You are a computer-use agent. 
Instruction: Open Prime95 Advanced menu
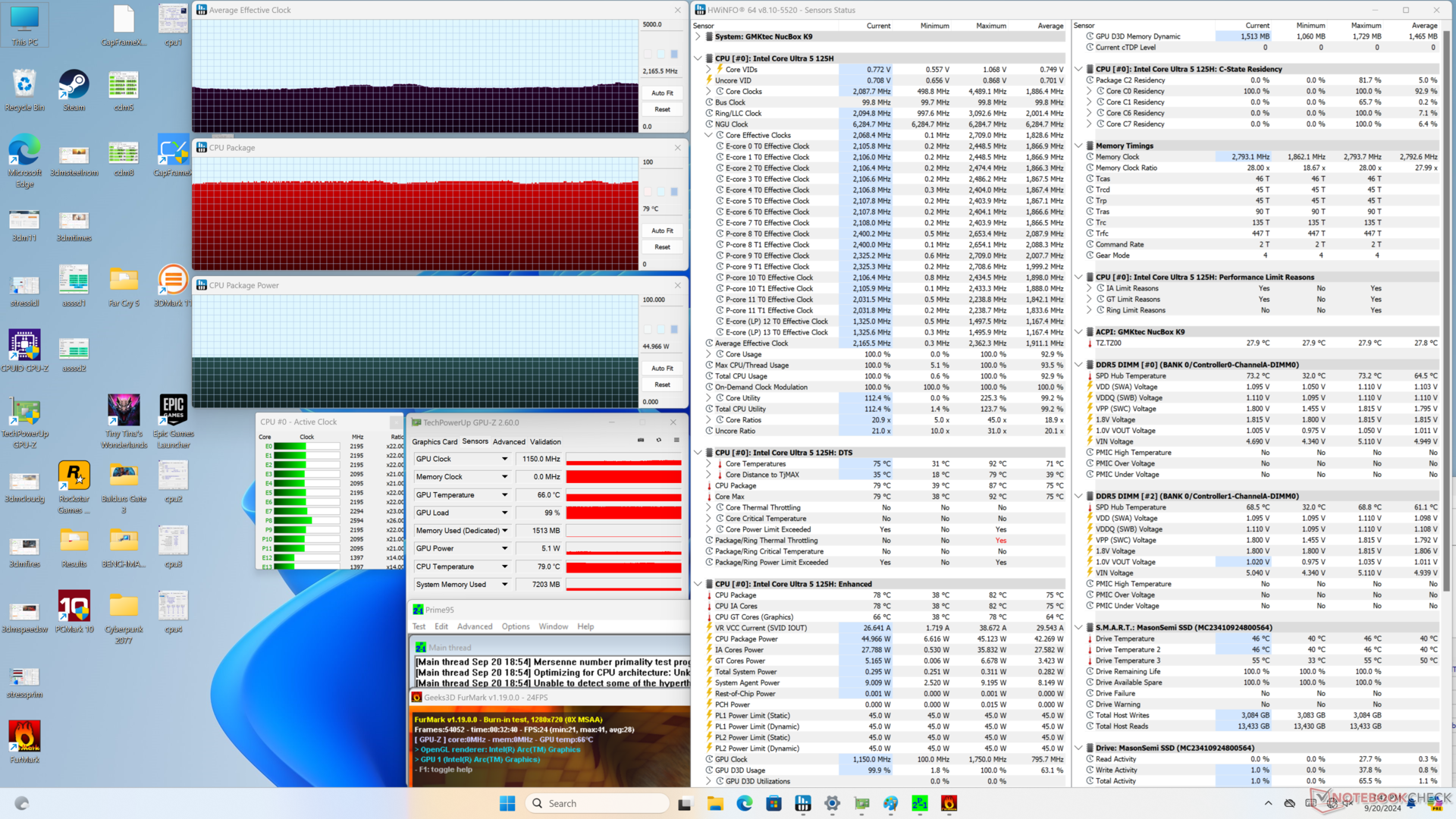[x=475, y=626]
